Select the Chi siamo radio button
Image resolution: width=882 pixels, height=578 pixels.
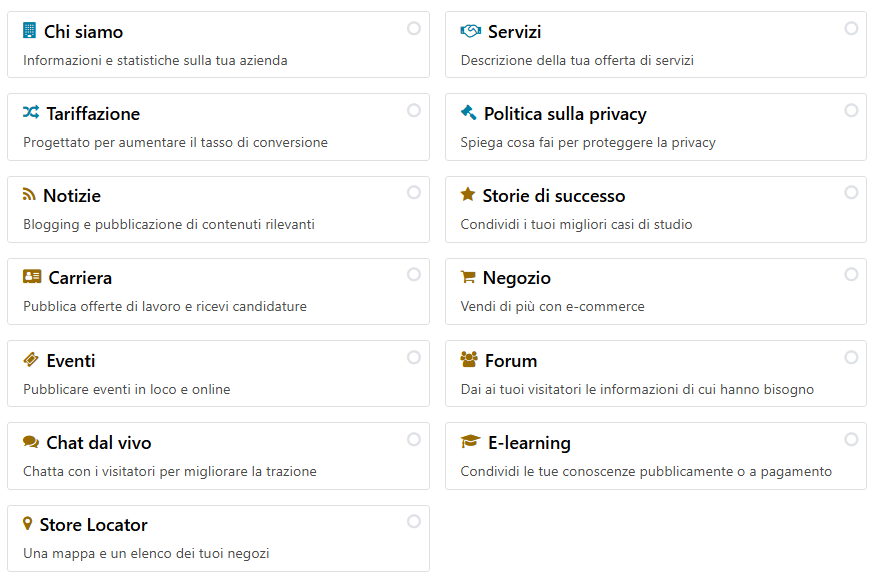coord(414,28)
